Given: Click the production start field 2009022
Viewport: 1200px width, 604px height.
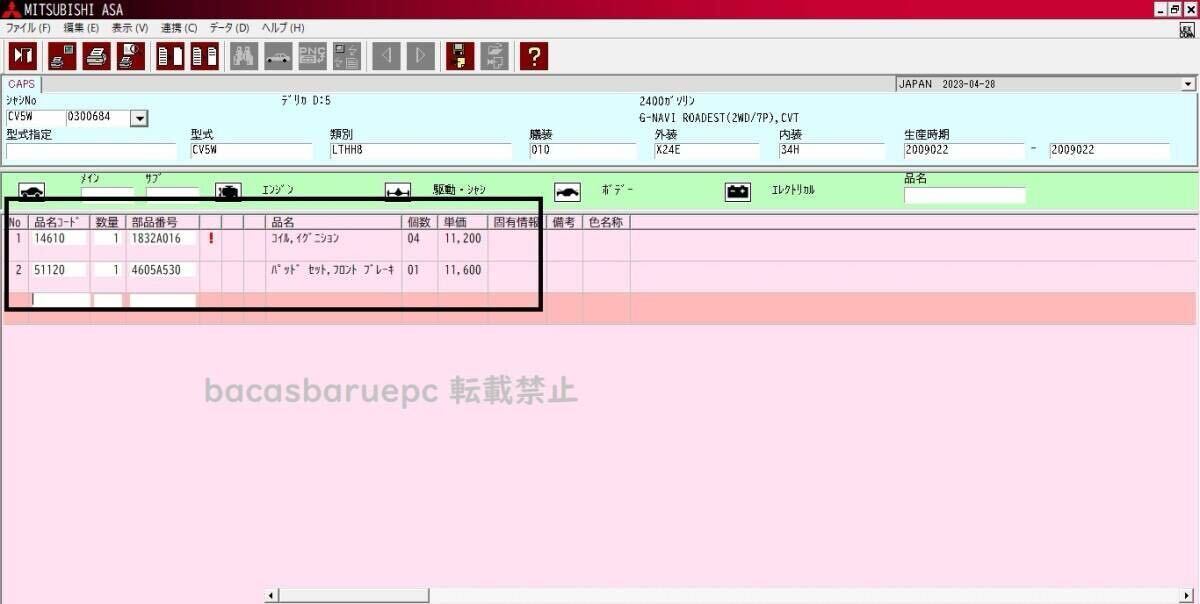Looking at the screenshot, I should click(963, 151).
